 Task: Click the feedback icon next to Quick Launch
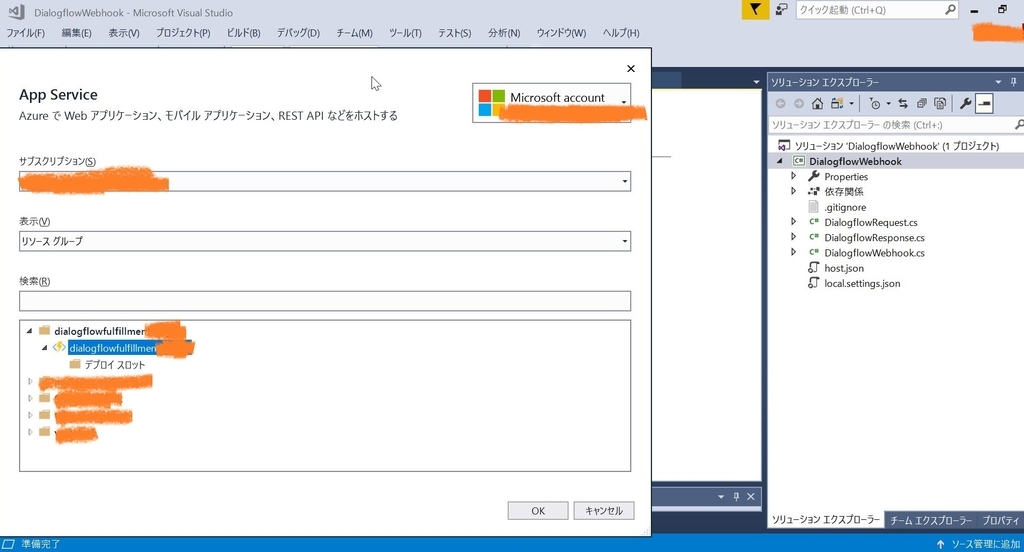(x=782, y=9)
